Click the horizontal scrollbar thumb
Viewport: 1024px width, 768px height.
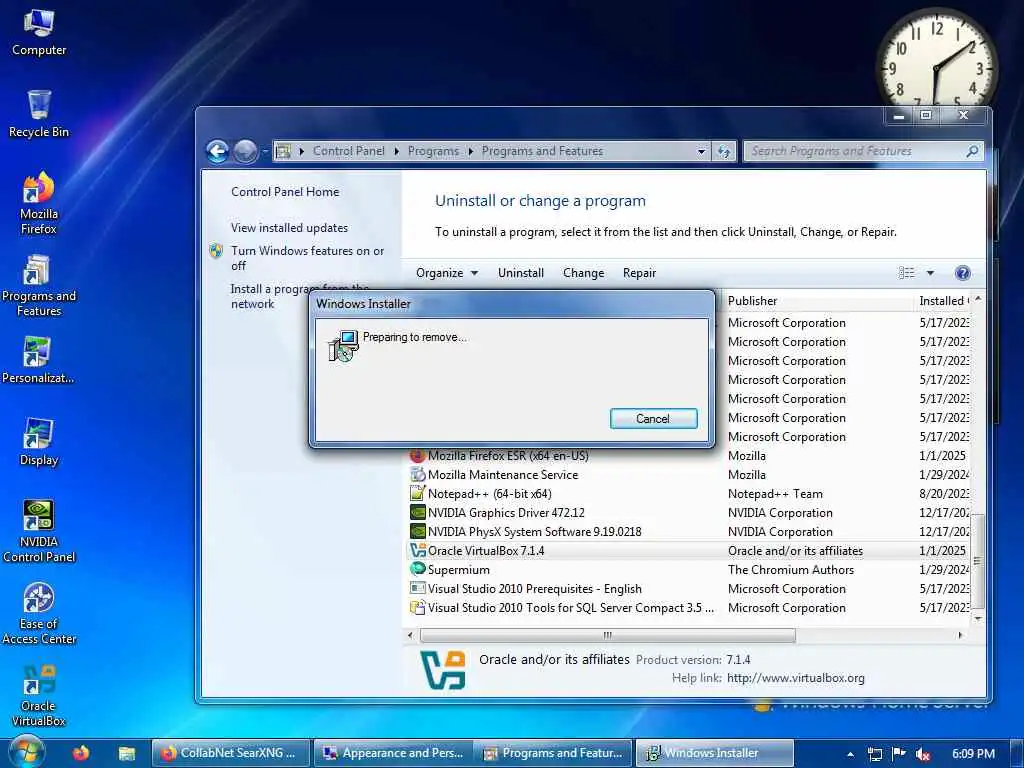click(x=607, y=635)
